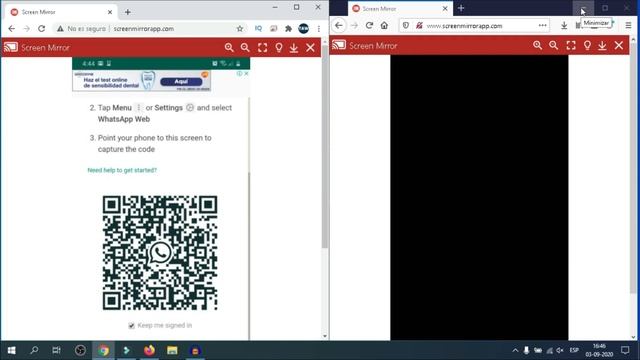The height and width of the screenshot is (360, 640).
Task: Open Windows Start menu
Action: (x=11, y=350)
